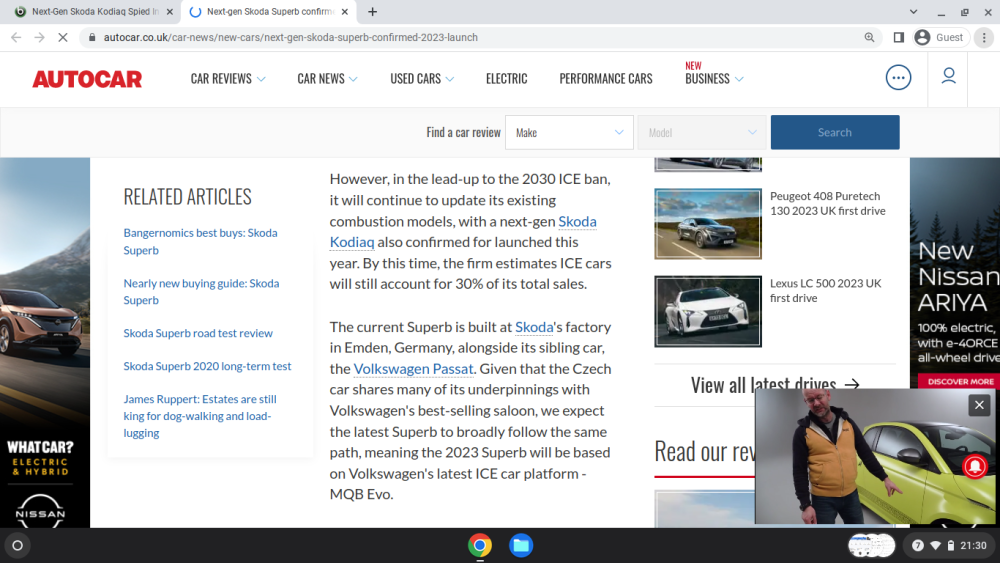Click the zoom magnifier icon in address bar

pyautogui.click(x=869, y=38)
